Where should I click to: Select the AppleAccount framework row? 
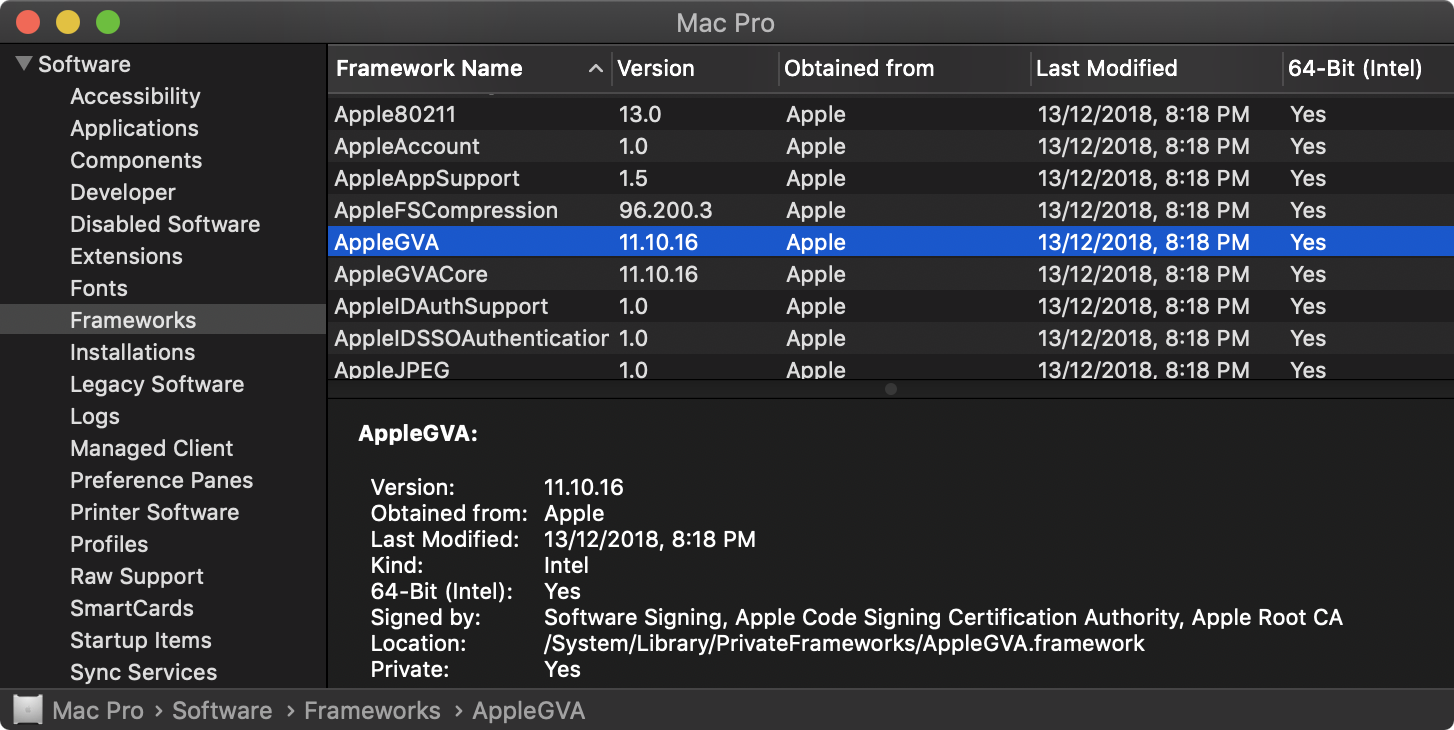[x=891, y=146]
